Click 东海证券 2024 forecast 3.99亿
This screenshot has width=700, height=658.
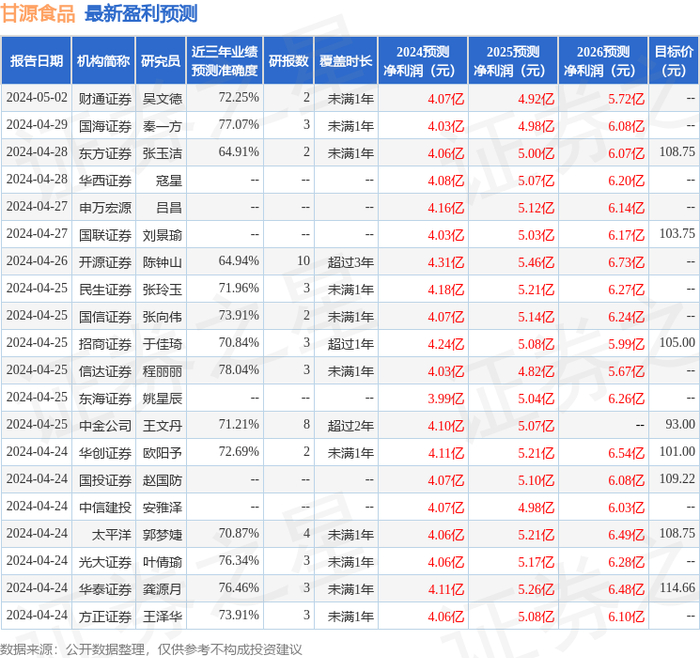coord(446,398)
